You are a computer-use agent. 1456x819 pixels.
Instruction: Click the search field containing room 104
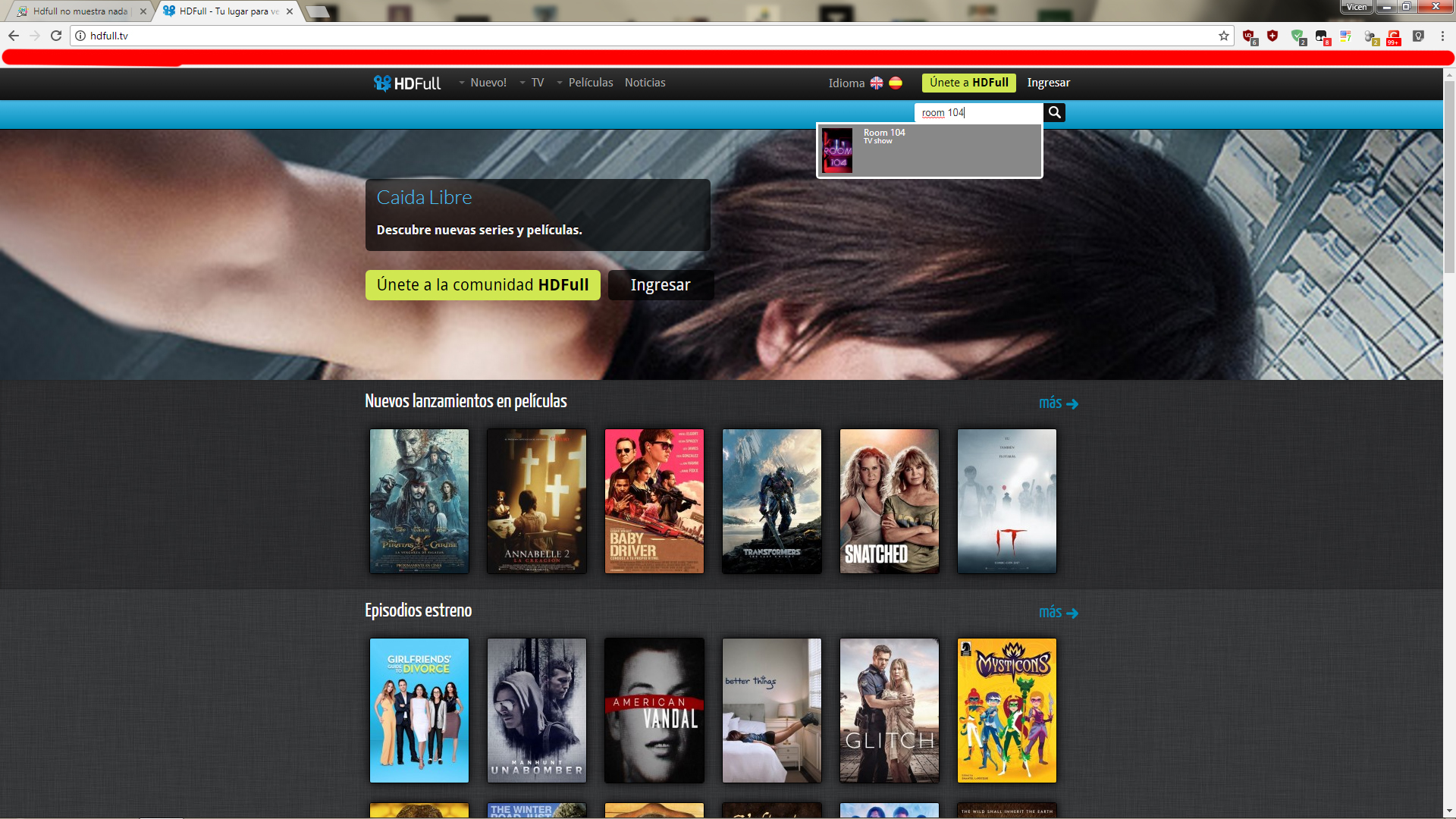pos(979,112)
